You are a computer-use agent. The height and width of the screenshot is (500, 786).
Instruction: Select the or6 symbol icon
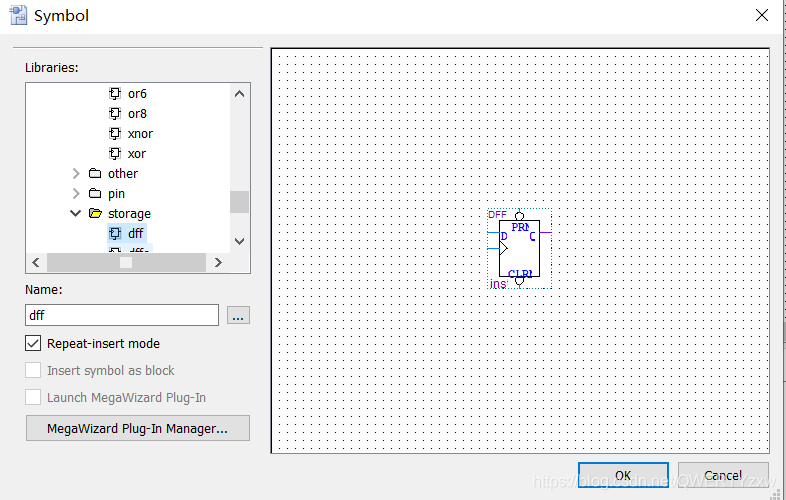pos(115,93)
